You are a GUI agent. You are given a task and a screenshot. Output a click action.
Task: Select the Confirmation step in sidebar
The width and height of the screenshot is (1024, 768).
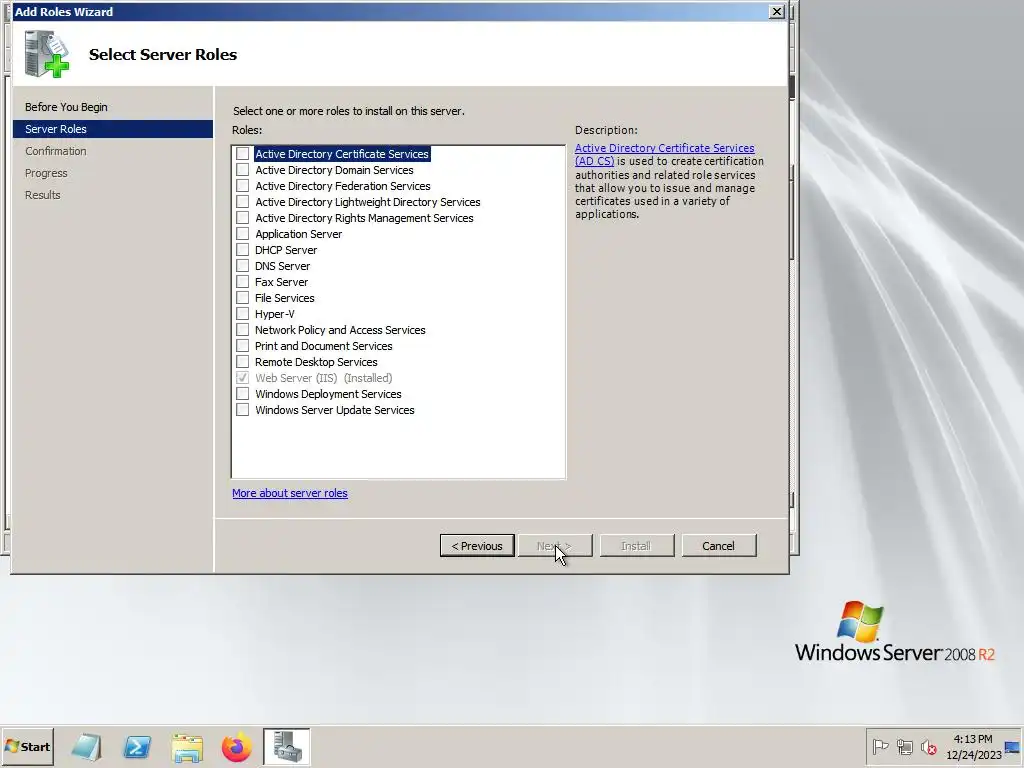(56, 151)
